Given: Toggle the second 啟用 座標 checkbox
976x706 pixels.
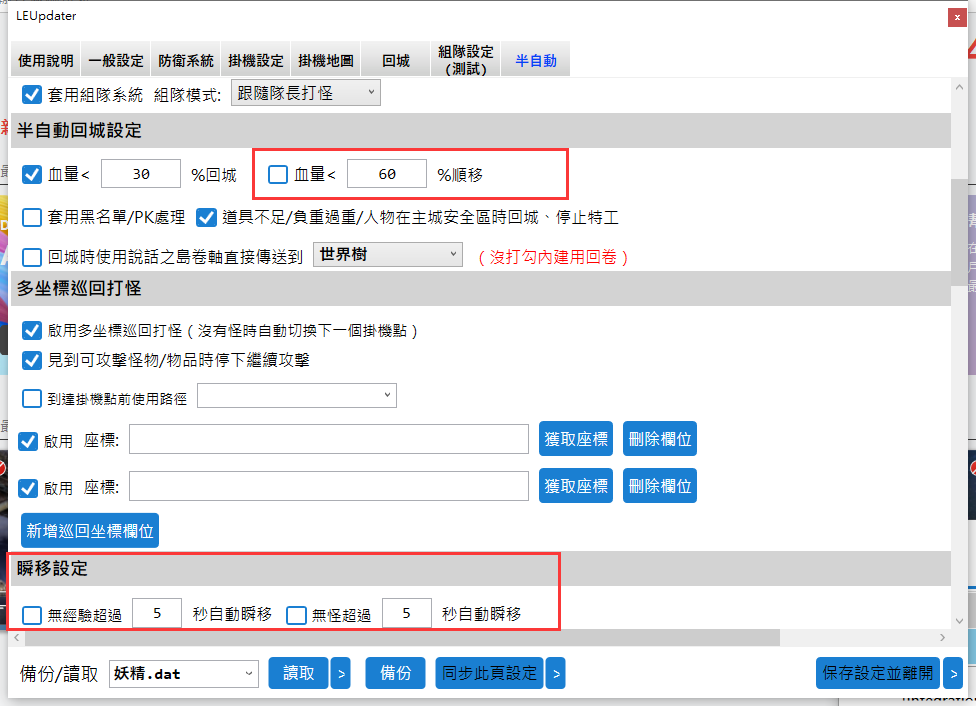Looking at the screenshot, I should (28, 488).
